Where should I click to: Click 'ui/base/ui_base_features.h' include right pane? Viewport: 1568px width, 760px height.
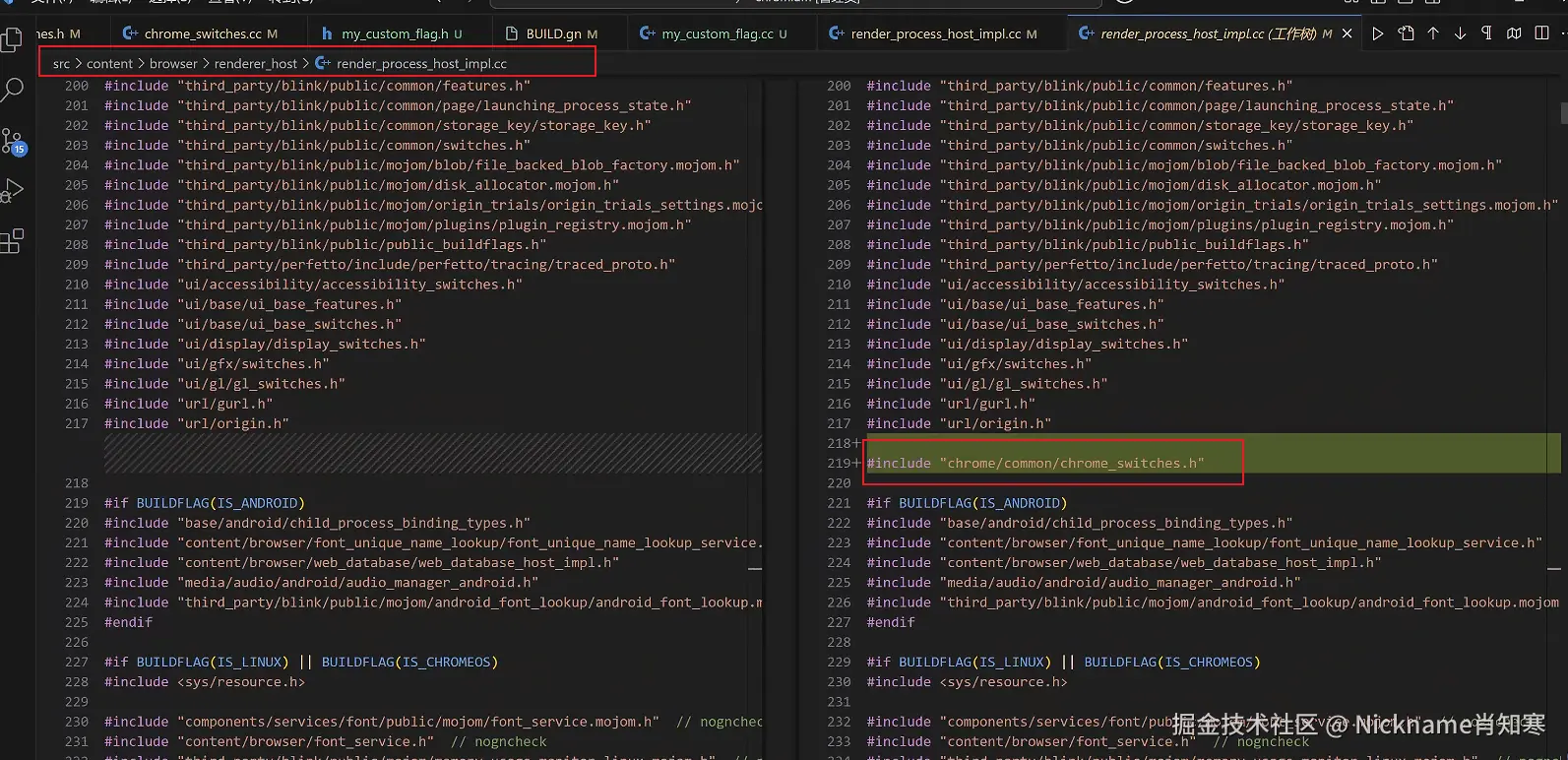pos(1015,304)
